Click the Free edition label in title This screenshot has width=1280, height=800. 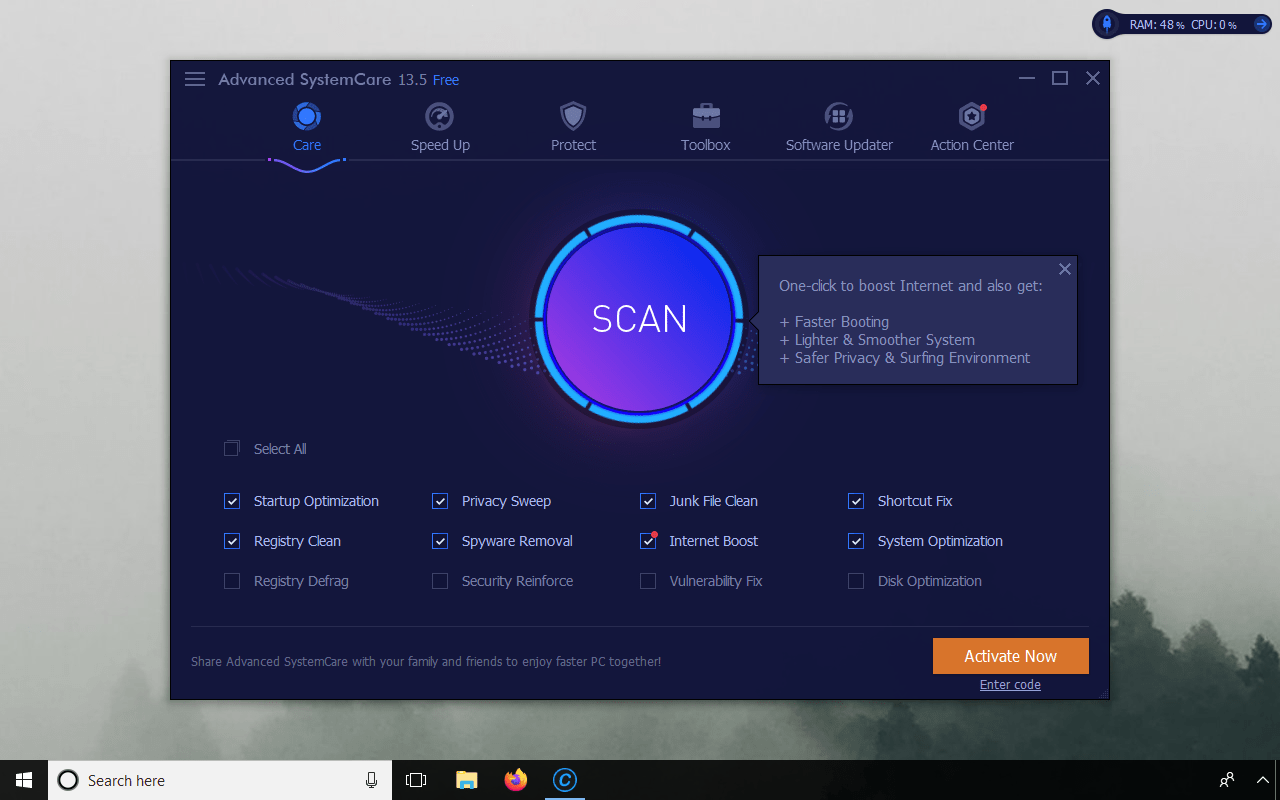(x=446, y=80)
